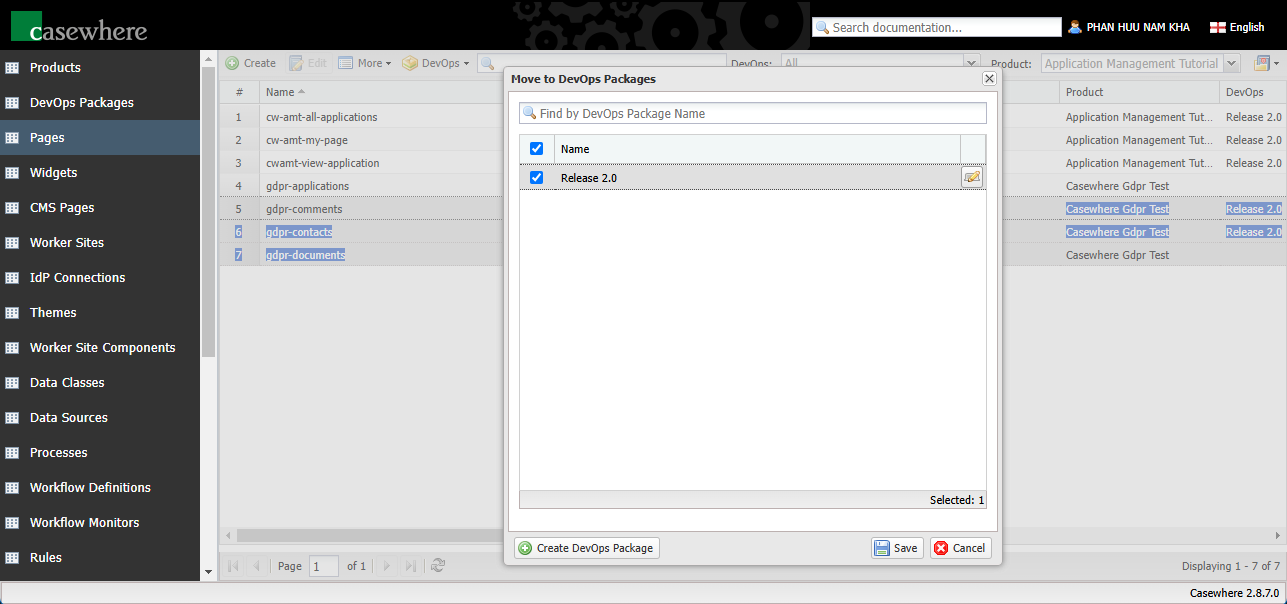
Task: Click Release 2.0 name in dialog
Action: (x=589, y=178)
